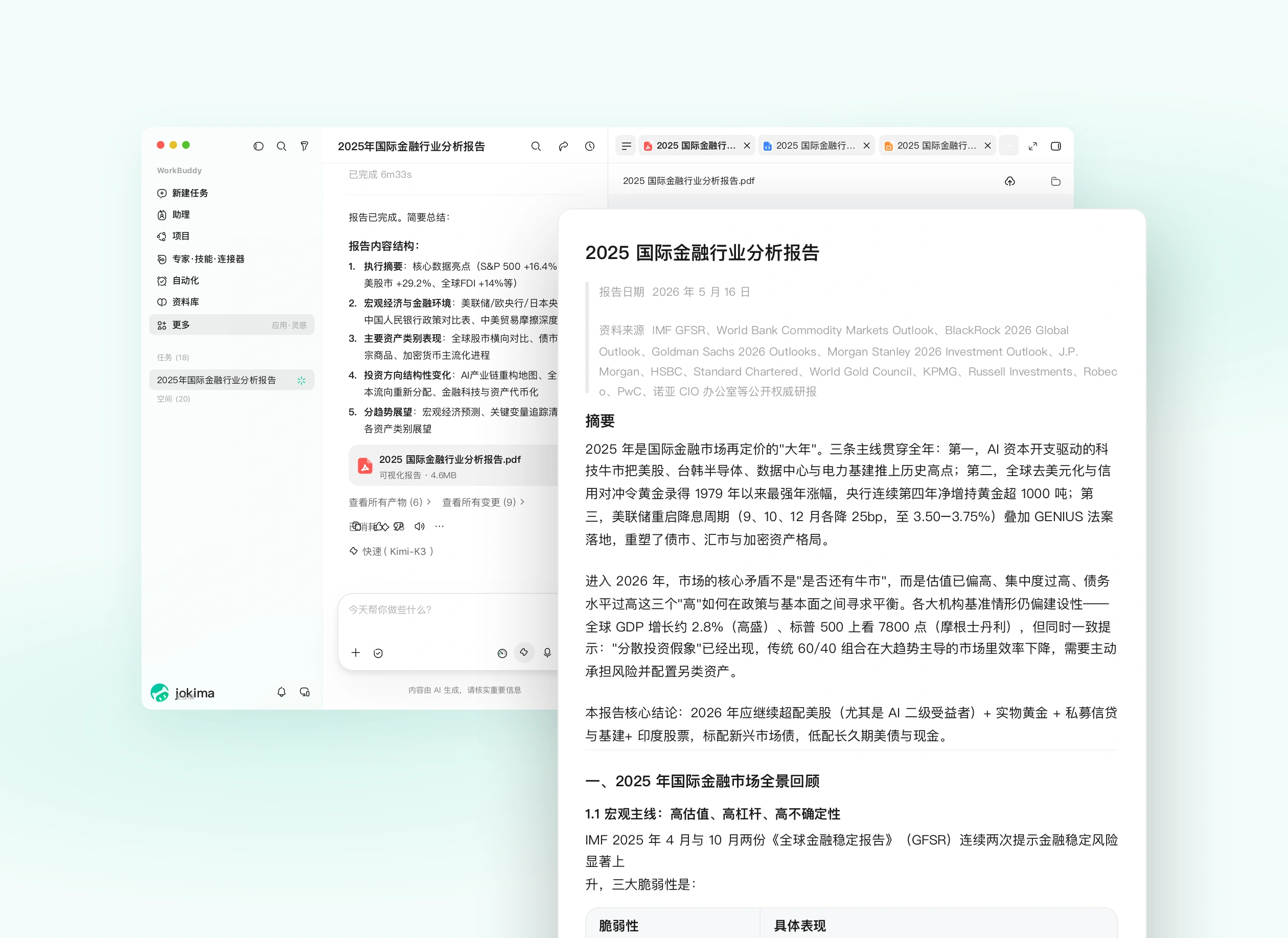The width and height of the screenshot is (1288, 938).
Task: Read the answer aloud with speaker icon
Action: coord(419,526)
